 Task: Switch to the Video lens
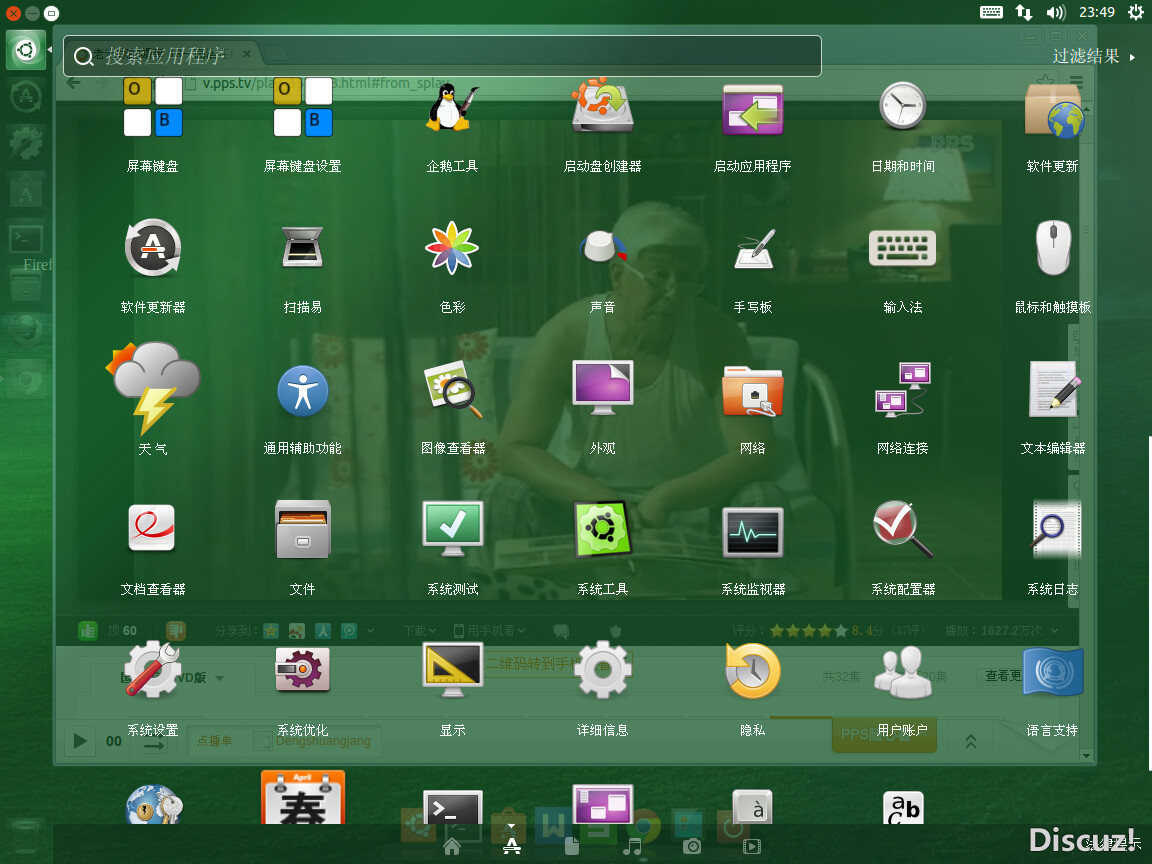tap(752, 847)
